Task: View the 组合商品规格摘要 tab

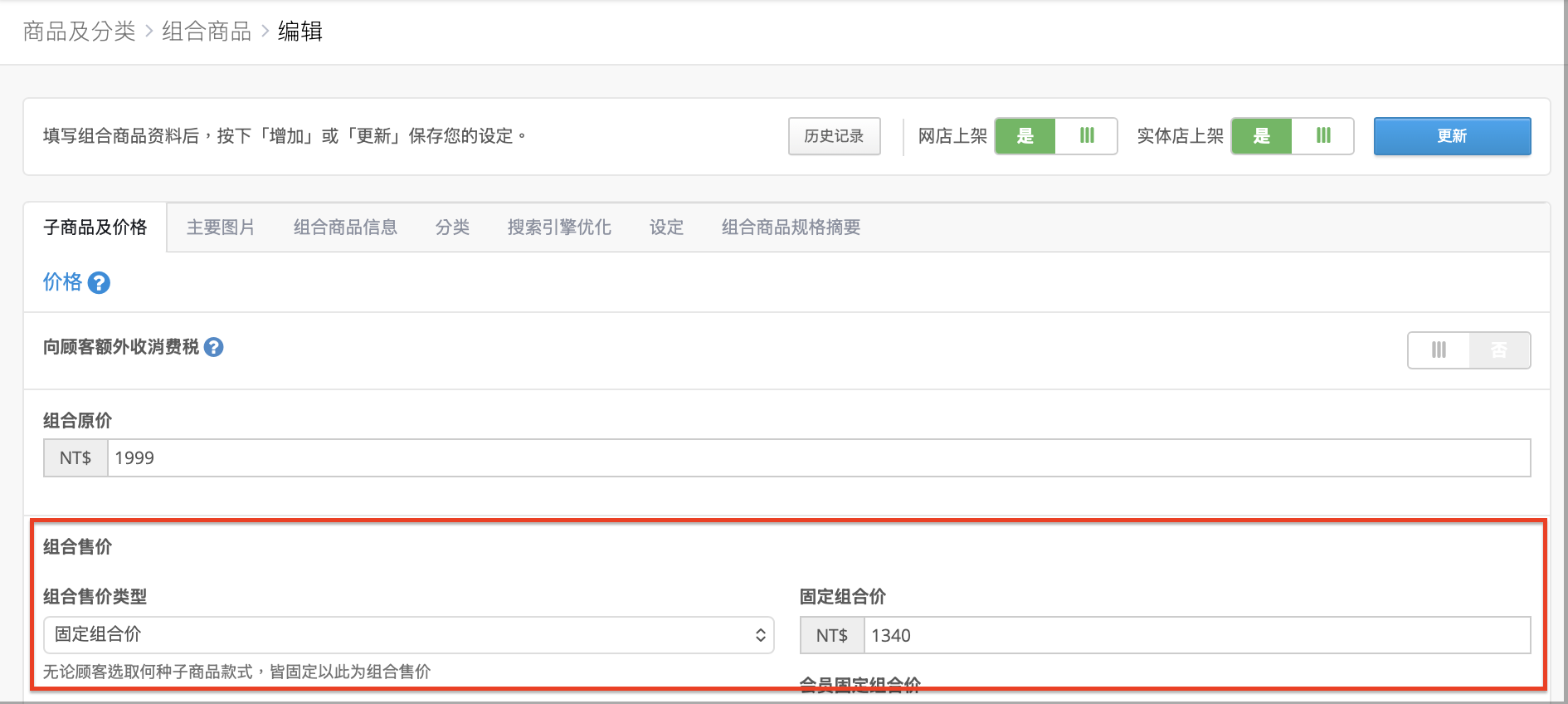Action: pos(791,227)
